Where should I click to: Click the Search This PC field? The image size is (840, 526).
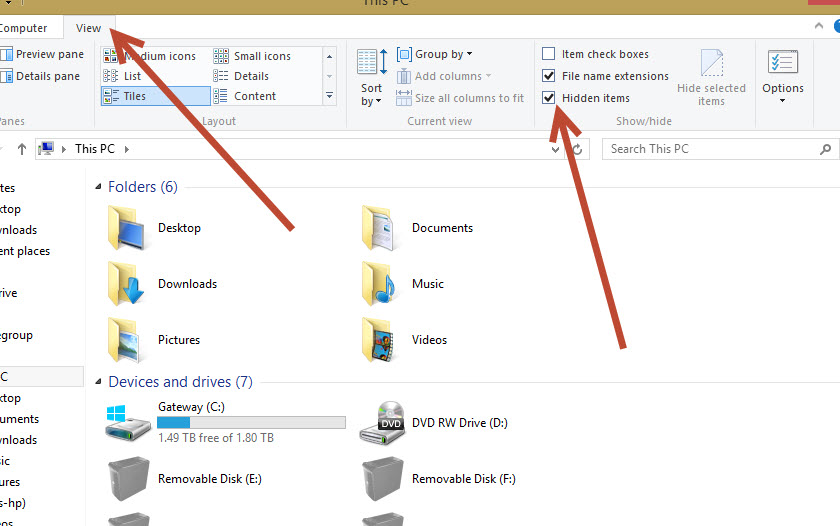coord(710,149)
